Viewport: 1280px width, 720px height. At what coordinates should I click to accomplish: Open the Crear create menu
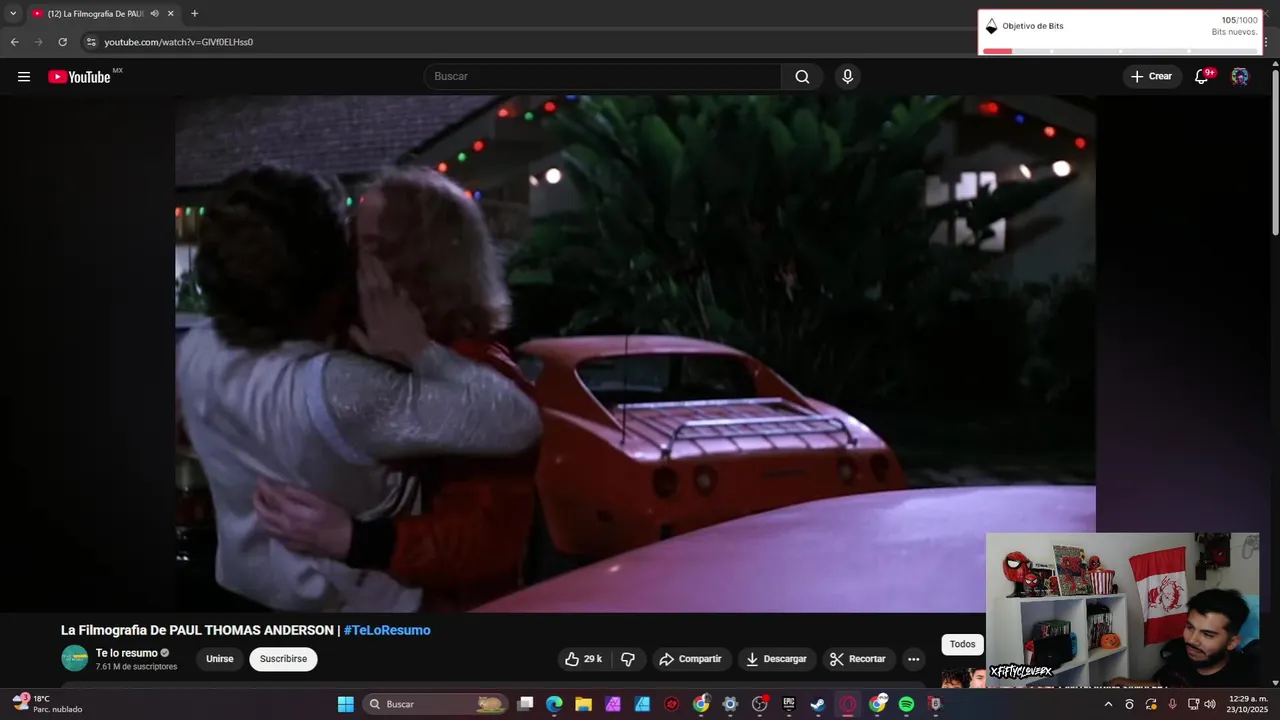coord(1151,77)
